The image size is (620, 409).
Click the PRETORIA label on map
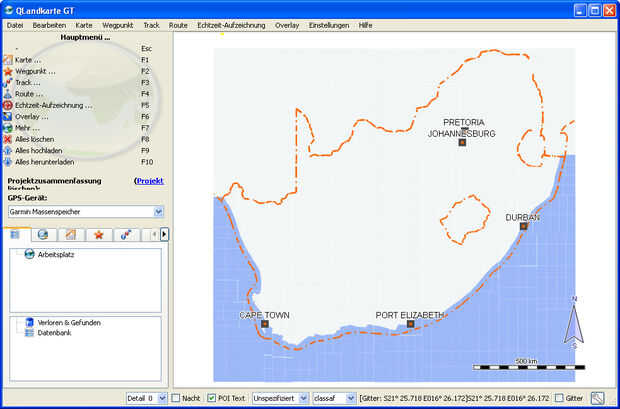click(464, 122)
